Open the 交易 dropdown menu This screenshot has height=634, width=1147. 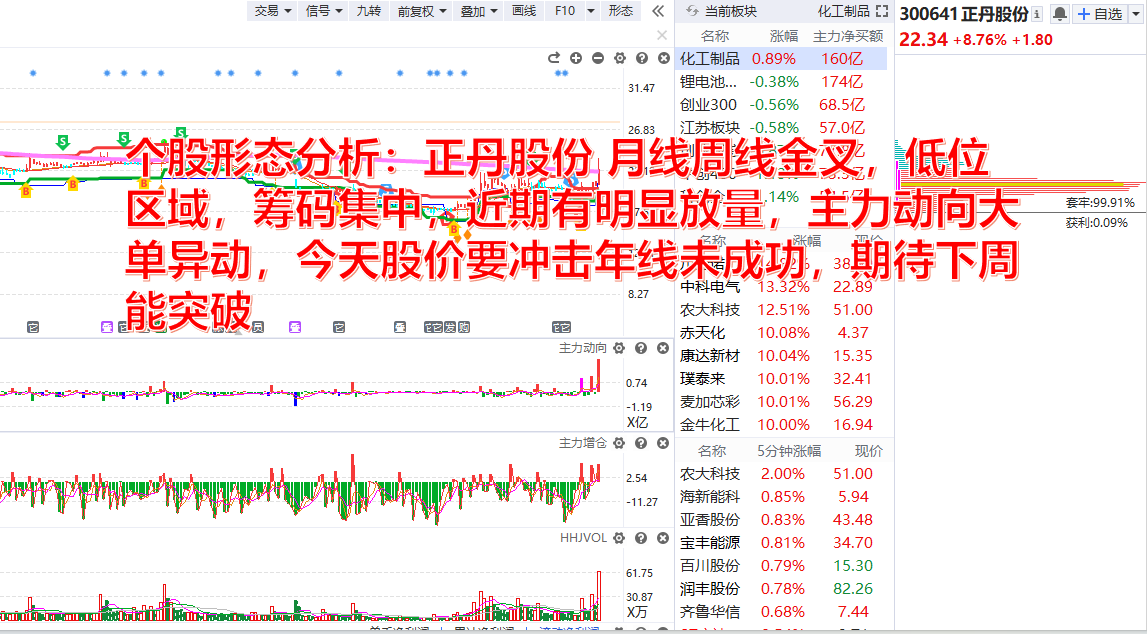[272, 11]
